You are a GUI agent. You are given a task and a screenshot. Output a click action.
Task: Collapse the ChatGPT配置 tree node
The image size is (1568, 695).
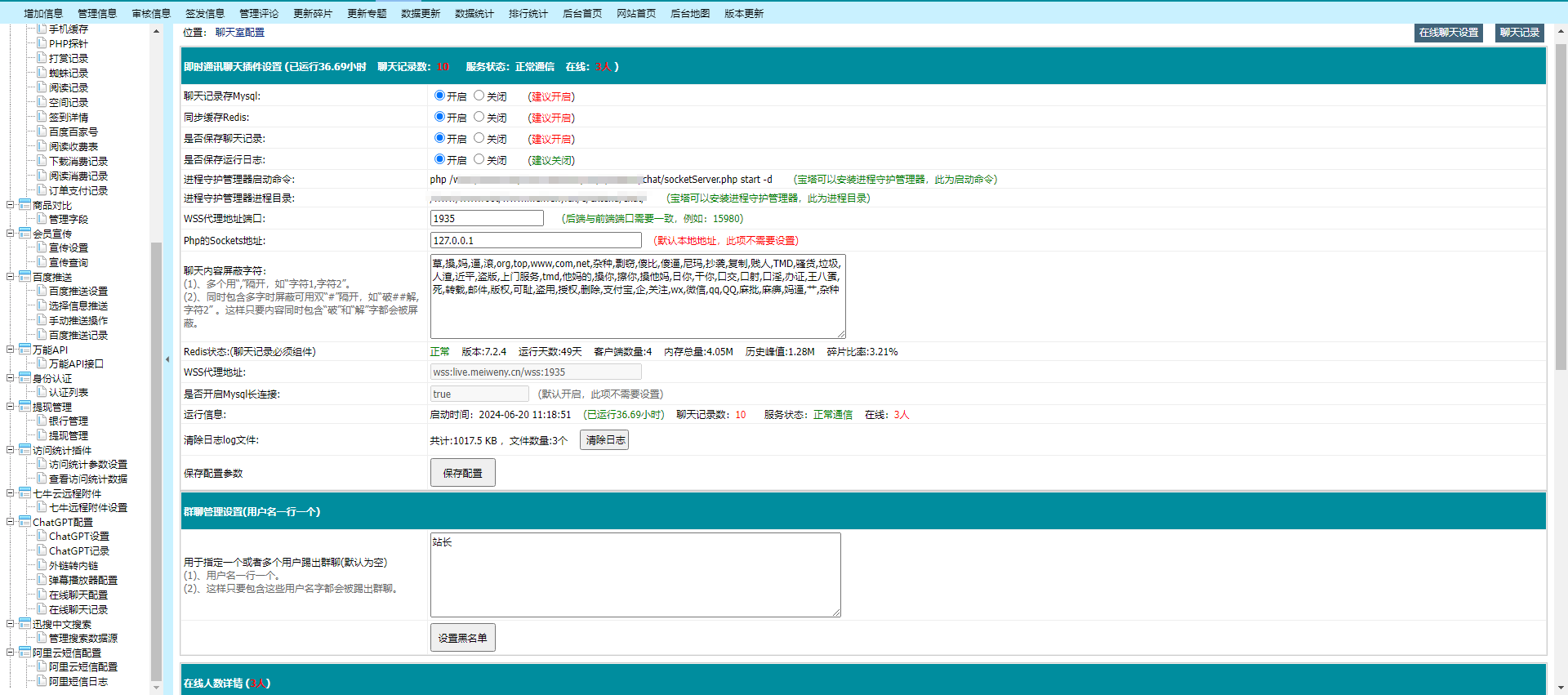click(x=11, y=522)
